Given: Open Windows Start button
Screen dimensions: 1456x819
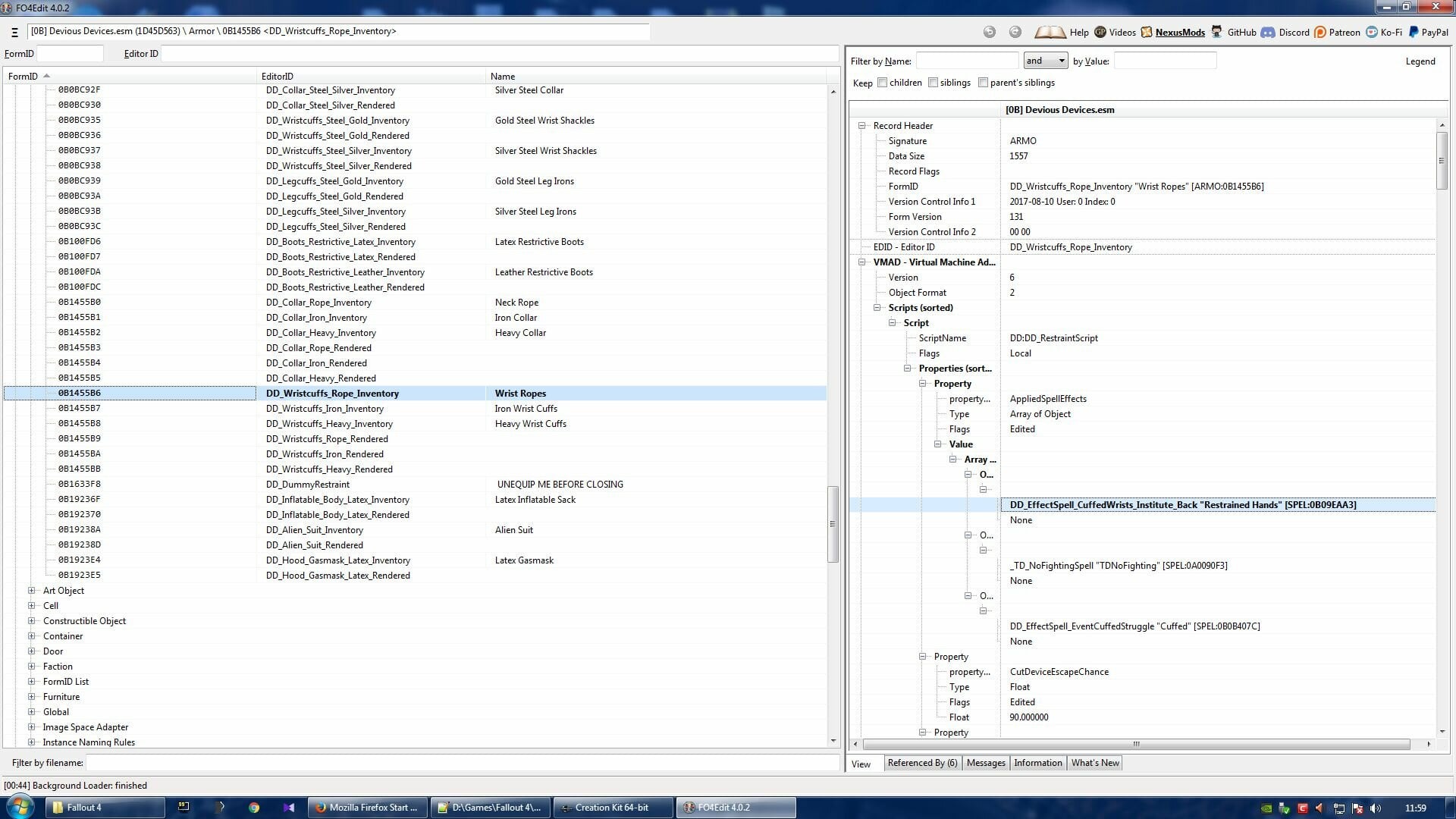Looking at the screenshot, I should coord(20,807).
